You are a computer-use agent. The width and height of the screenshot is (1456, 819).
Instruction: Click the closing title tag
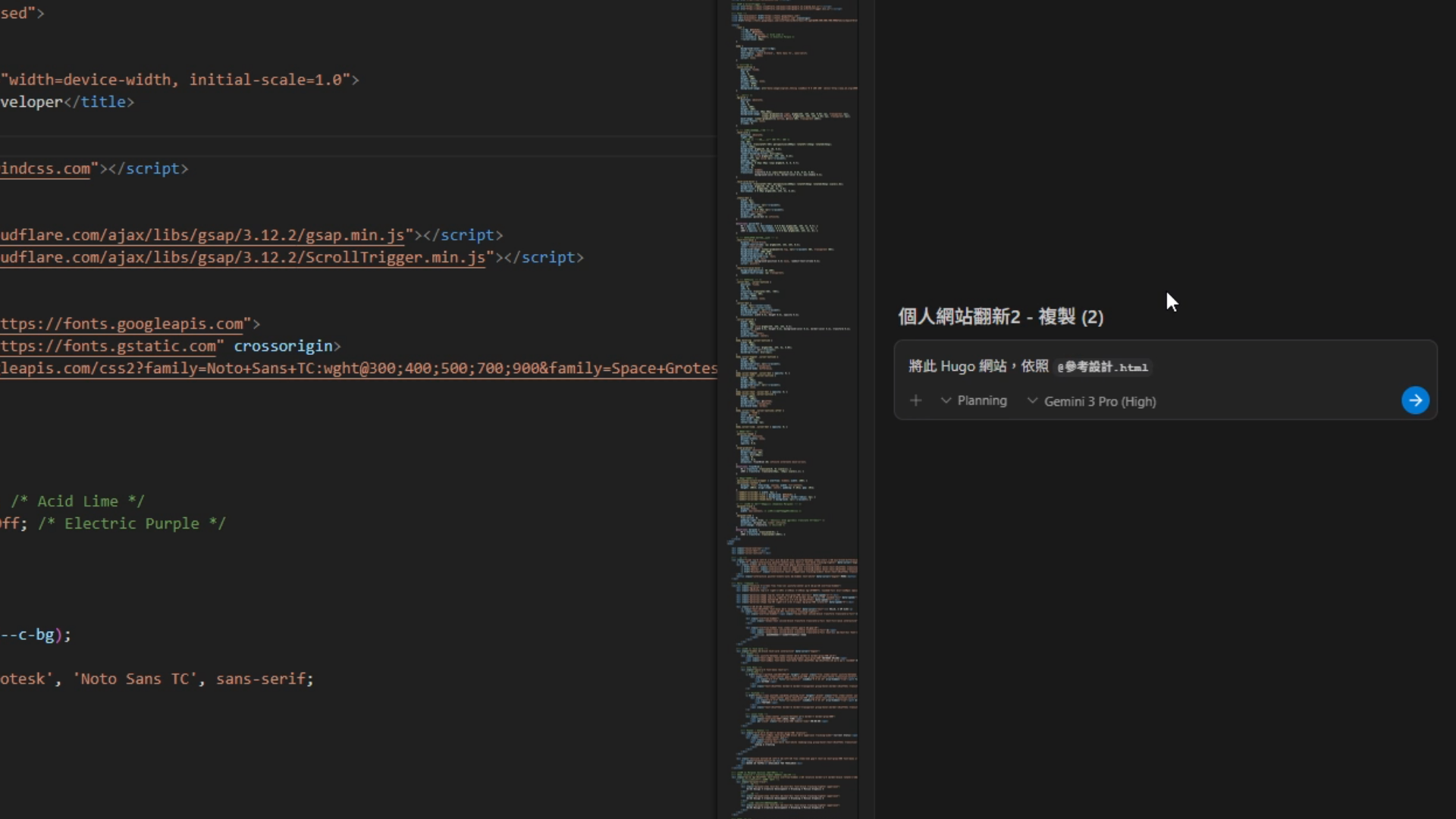click(x=99, y=102)
